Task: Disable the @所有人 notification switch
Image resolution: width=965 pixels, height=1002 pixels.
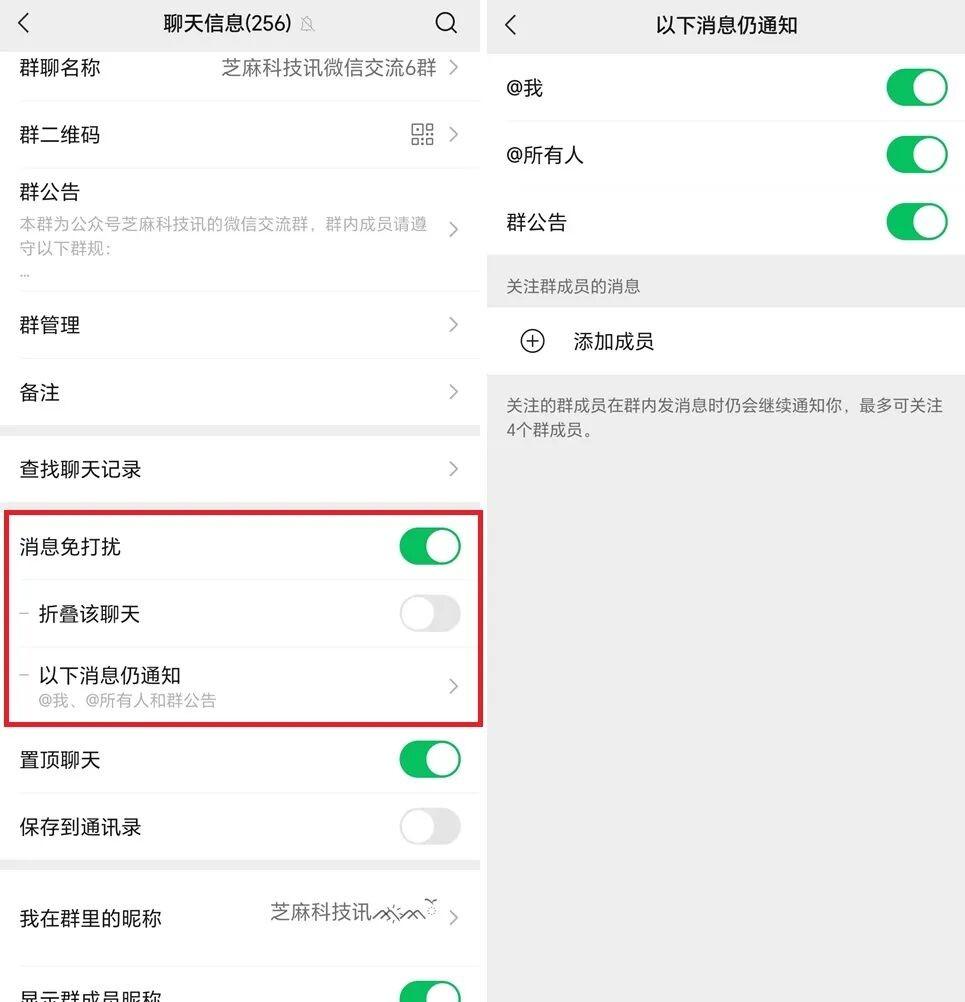Action: click(x=917, y=155)
